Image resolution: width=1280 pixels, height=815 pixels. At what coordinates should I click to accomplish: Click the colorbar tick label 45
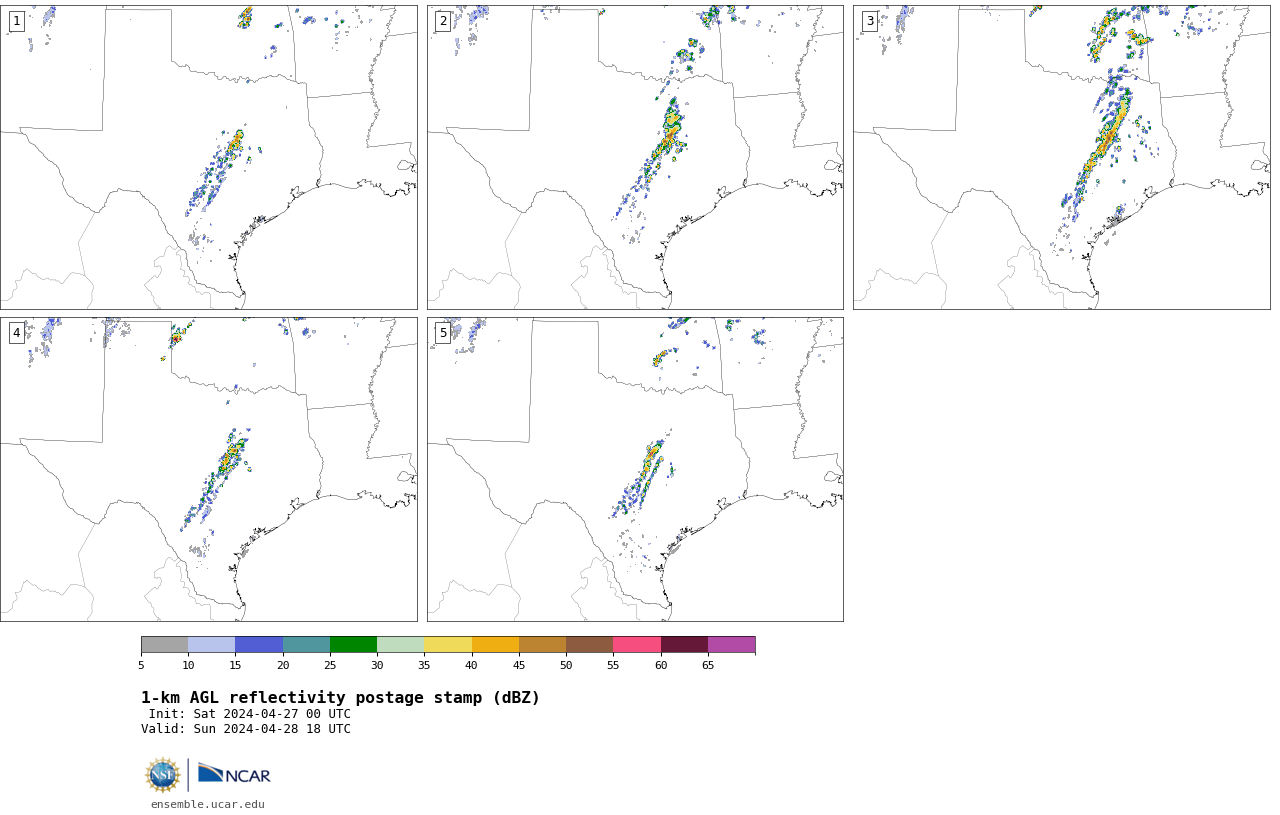(x=519, y=665)
